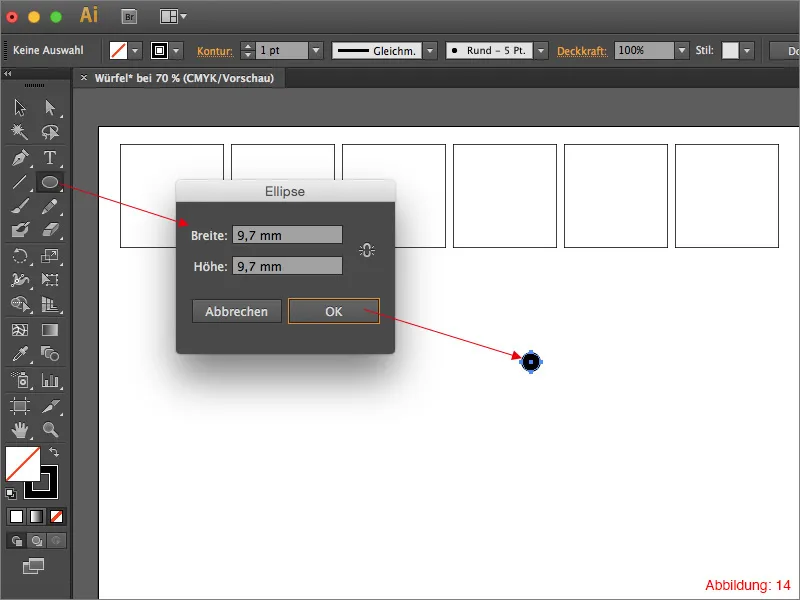
Task: Switch to the Würfel* document tab
Action: click(184, 78)
